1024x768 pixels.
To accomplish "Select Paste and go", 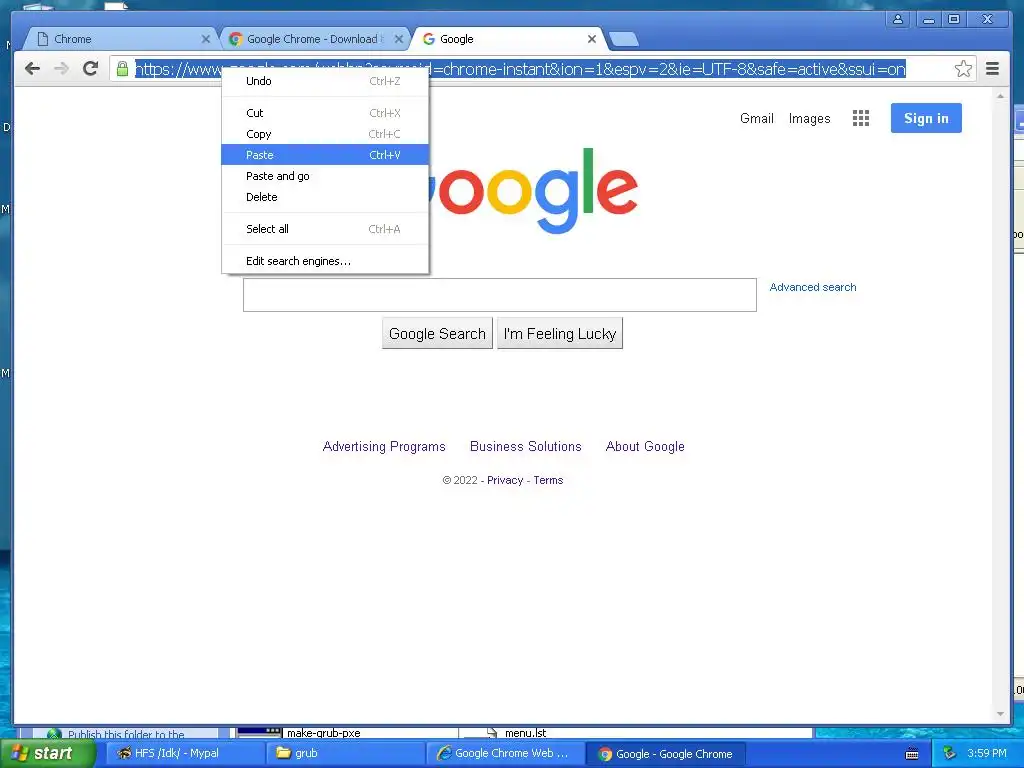I will [325, 176].
